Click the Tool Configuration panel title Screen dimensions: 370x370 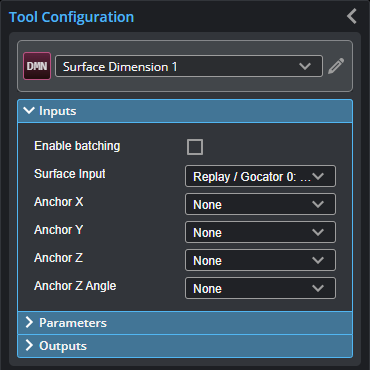click(71, 17)
